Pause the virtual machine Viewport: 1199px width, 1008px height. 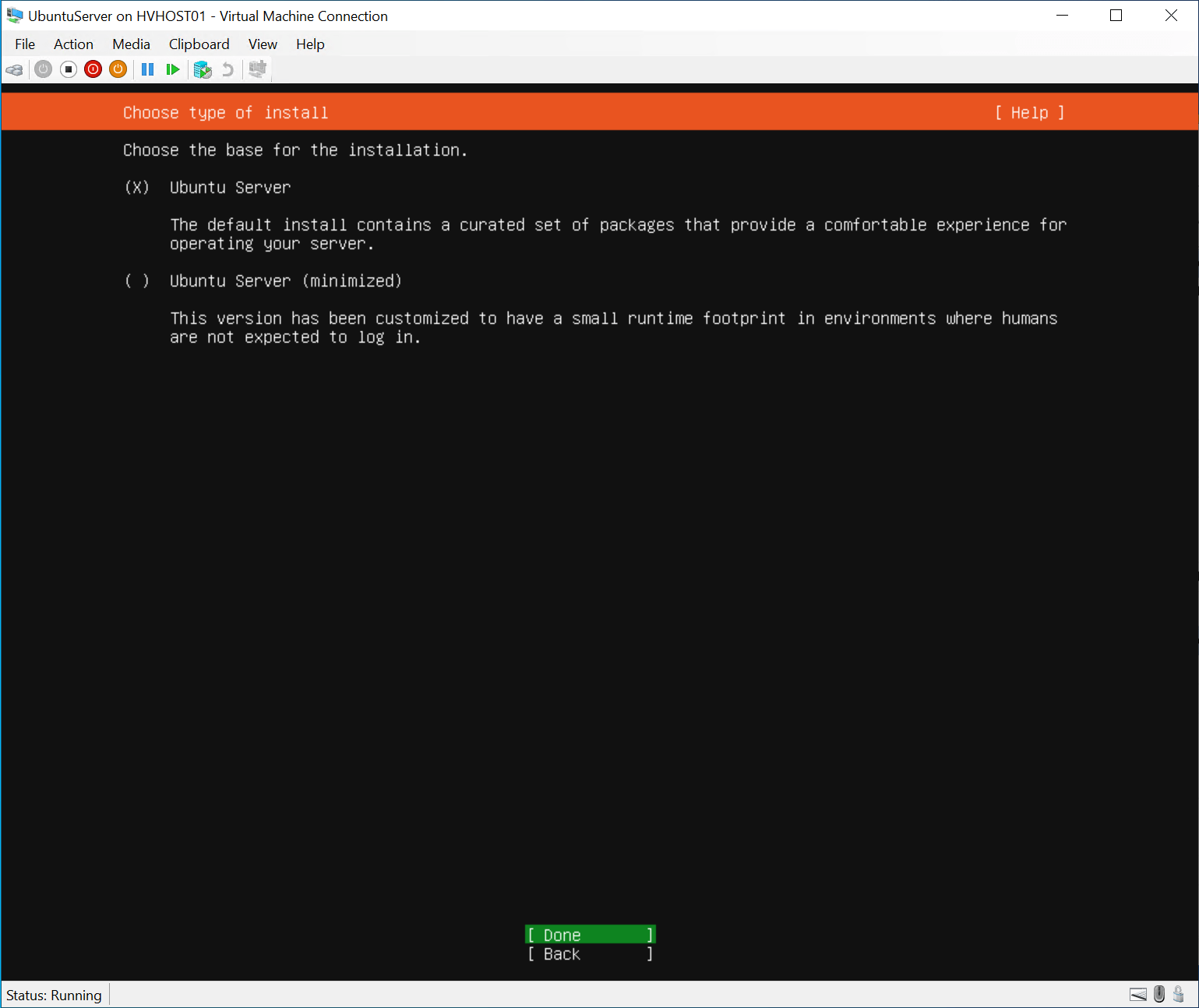[147, 69]
